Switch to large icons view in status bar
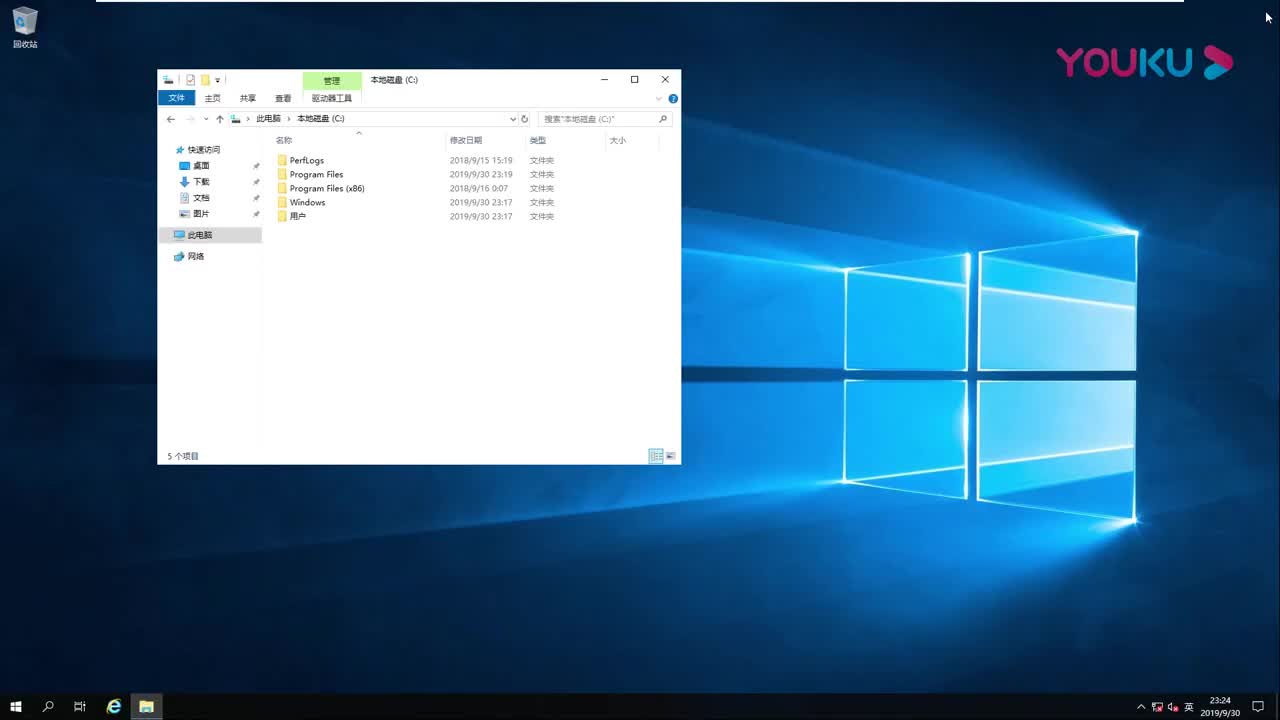Viewport: 1280px width, 720px height. 669,456
